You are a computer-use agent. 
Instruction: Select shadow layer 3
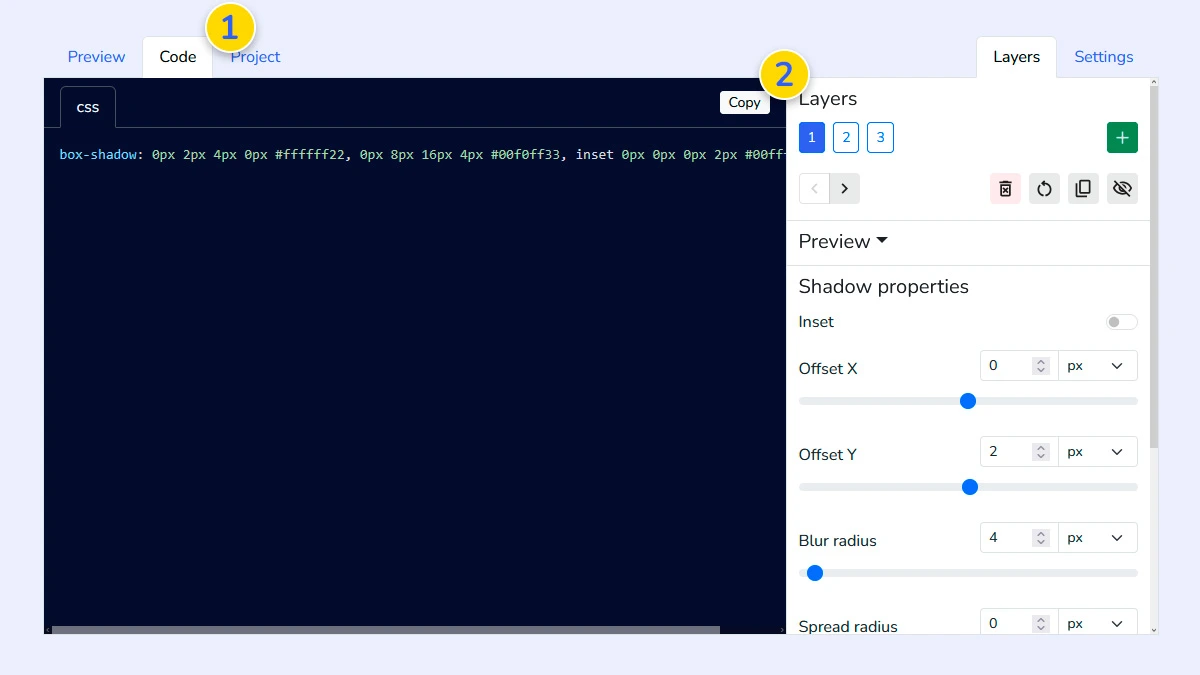[x=880, y=137]
